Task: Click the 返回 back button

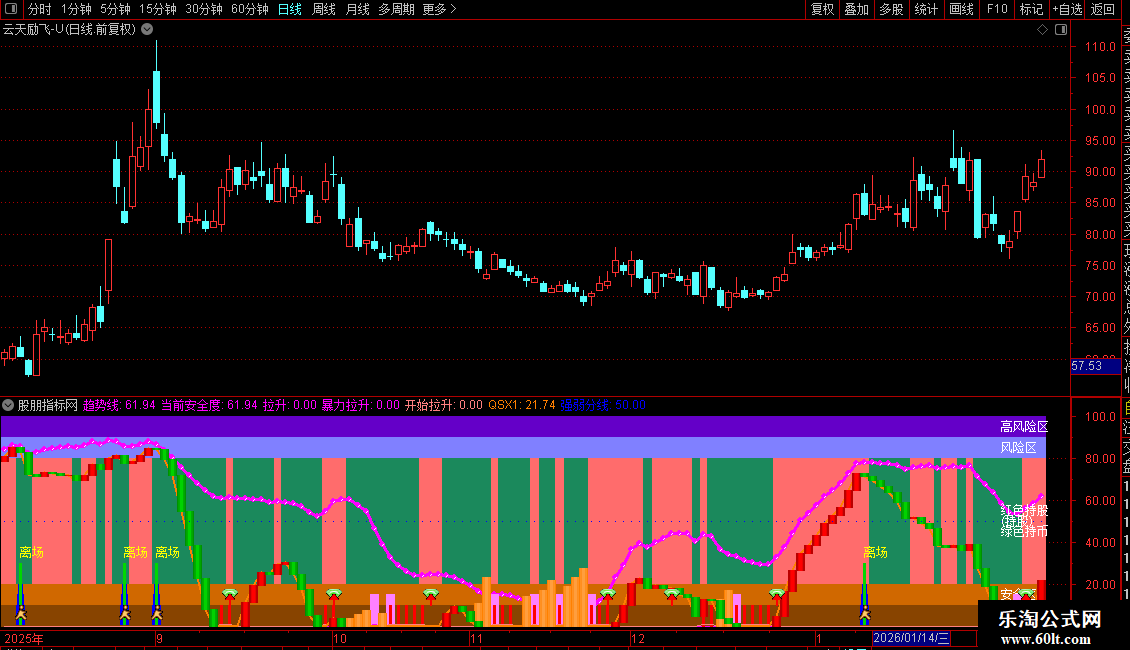Action: [1103, 9]
